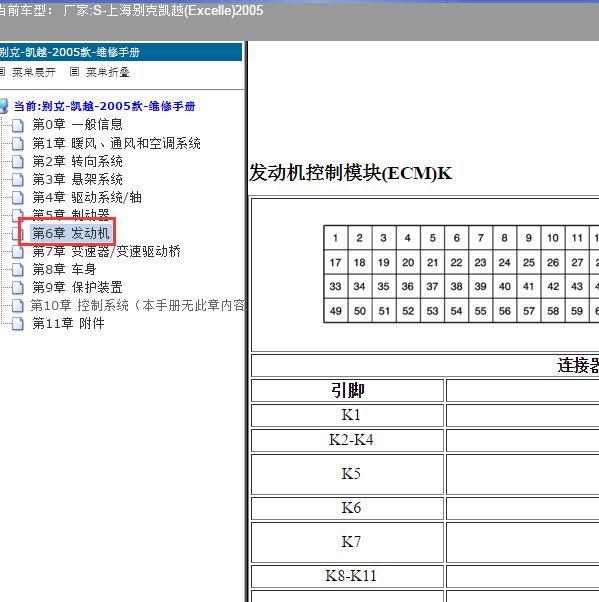Open chapter 第2章 转向系统

78,161
